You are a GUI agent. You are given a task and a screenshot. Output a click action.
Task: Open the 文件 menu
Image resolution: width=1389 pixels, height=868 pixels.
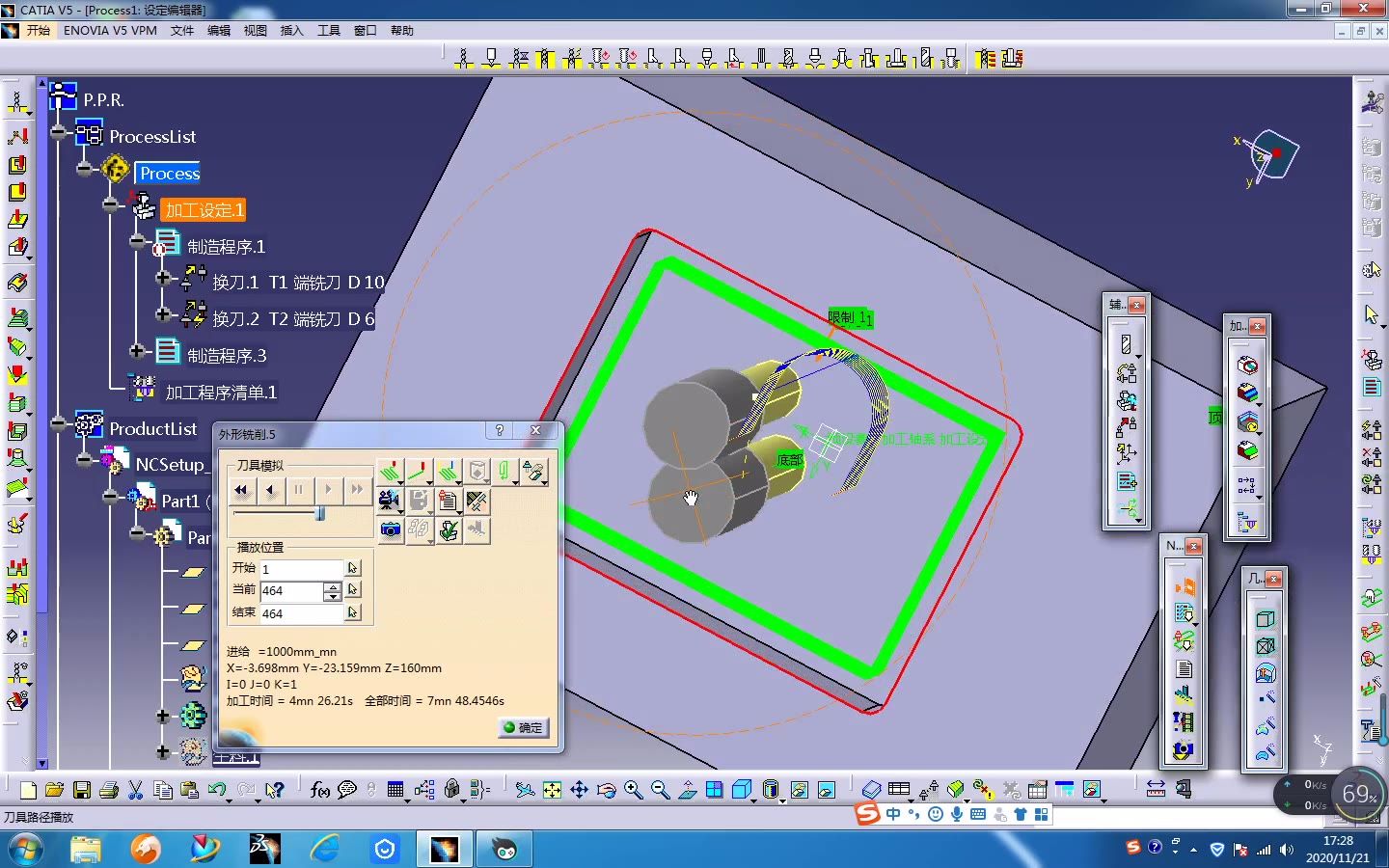pos(182,31)
